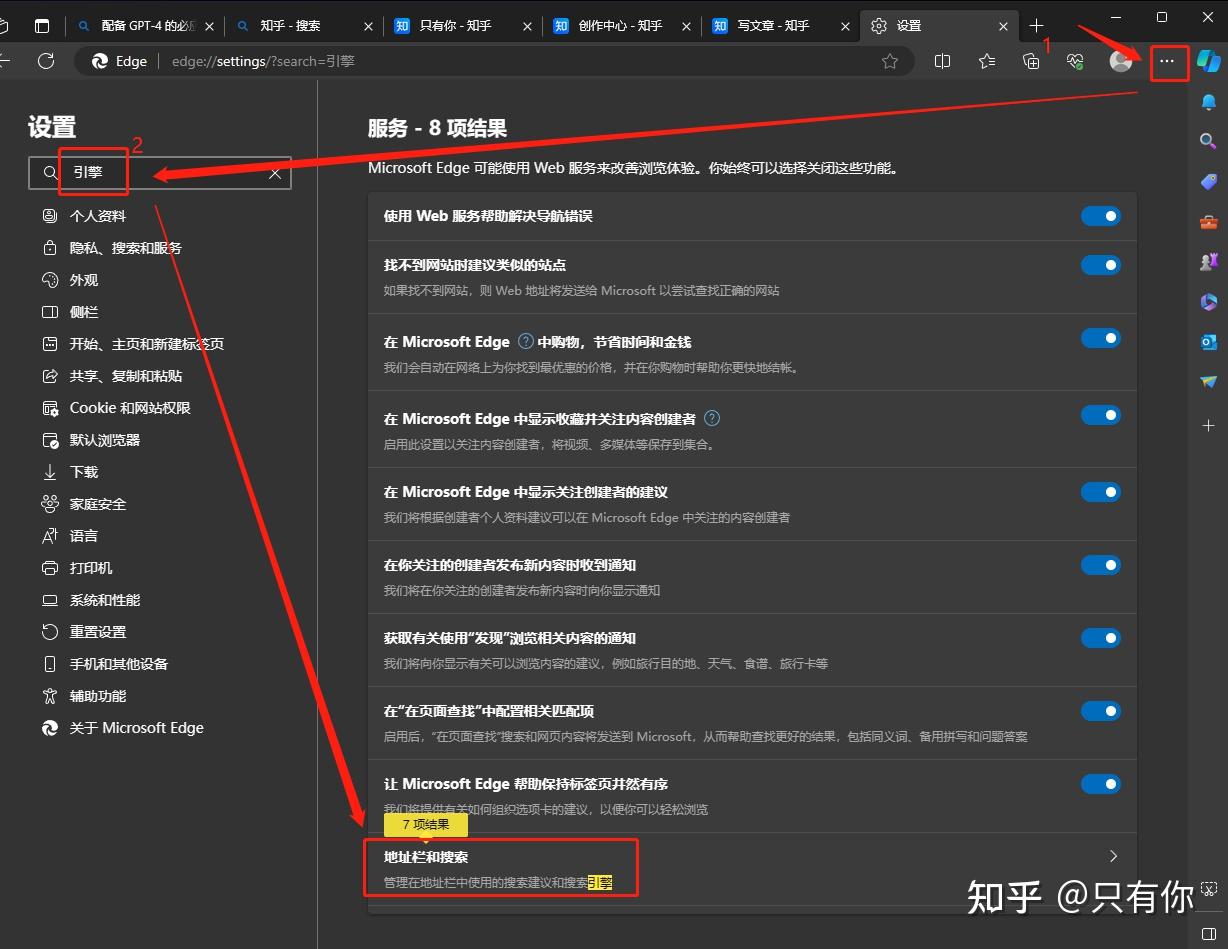The width and height of the screenshot is (1228, 949).
Task: Refresh the page
Action: 46,62
